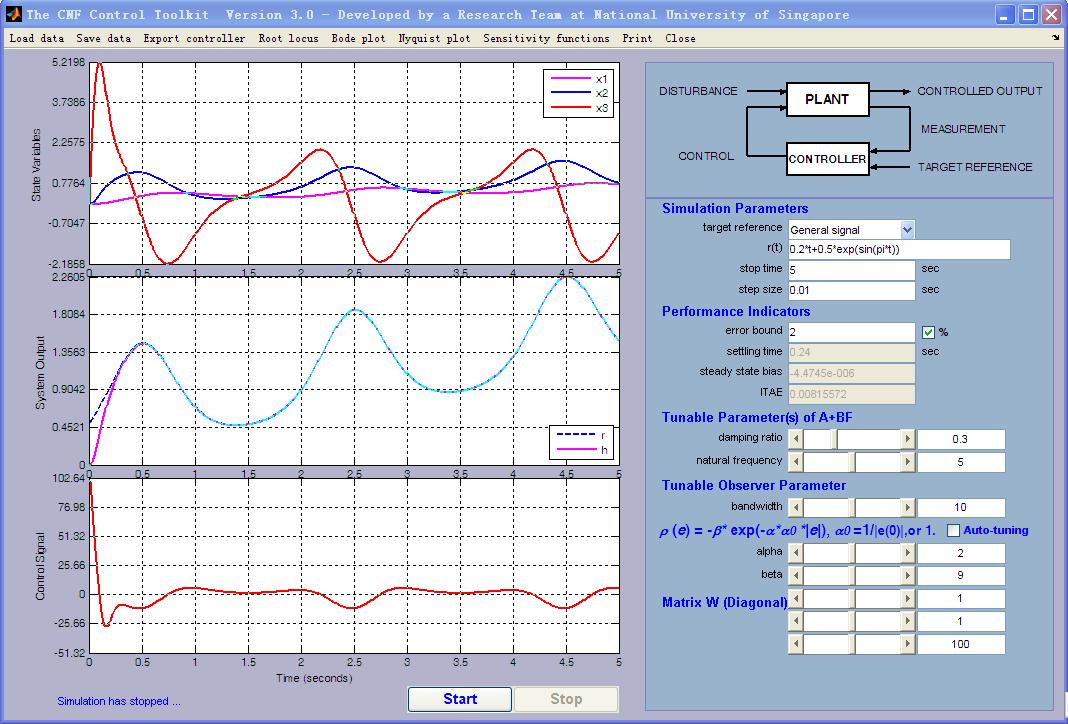Click the Matrix W field showing 100
The width and height of the screenshot is (1068, 724).
click(x=960, y=644)
